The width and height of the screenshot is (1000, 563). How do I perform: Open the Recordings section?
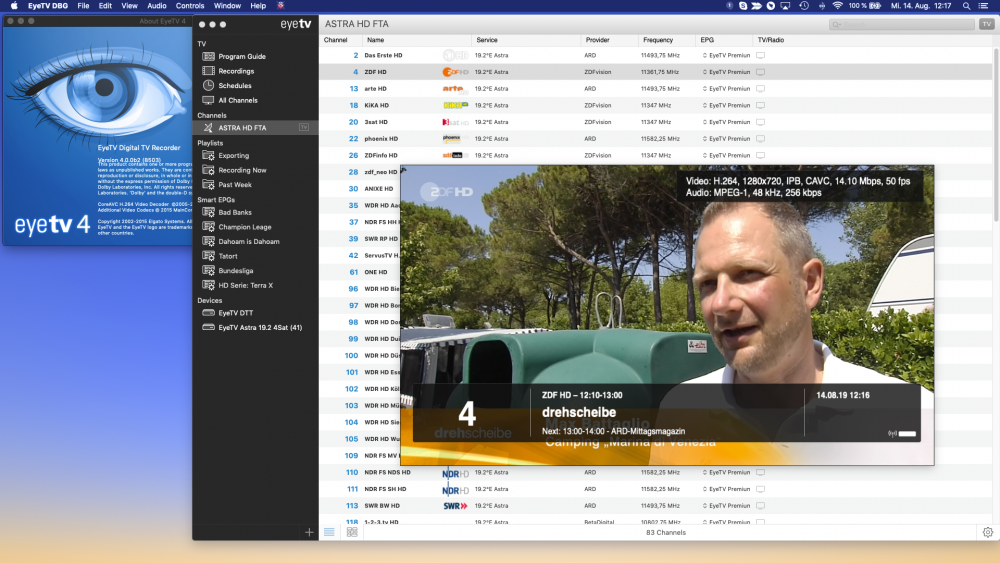click(x=236, y=71)
